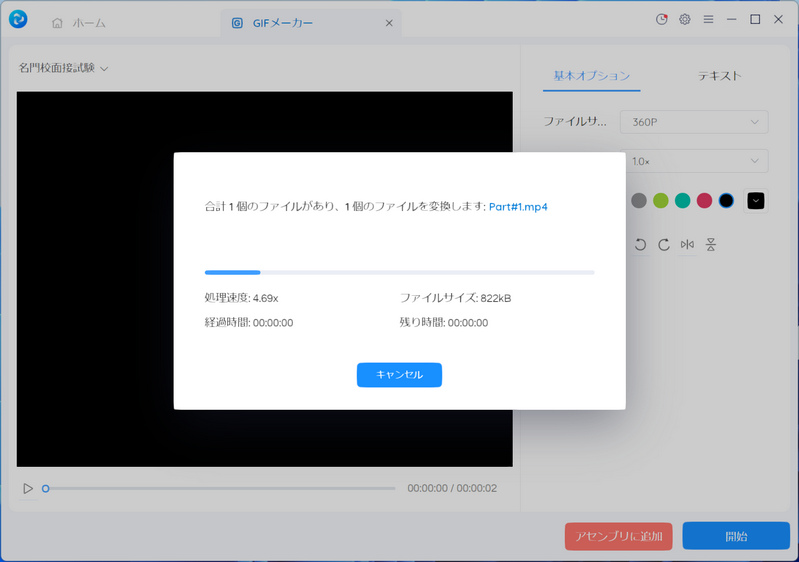This screenshot has height=562, width=799.
Task: Click the 開始 button
Action: pyautogui.click(x=736, y=536)
